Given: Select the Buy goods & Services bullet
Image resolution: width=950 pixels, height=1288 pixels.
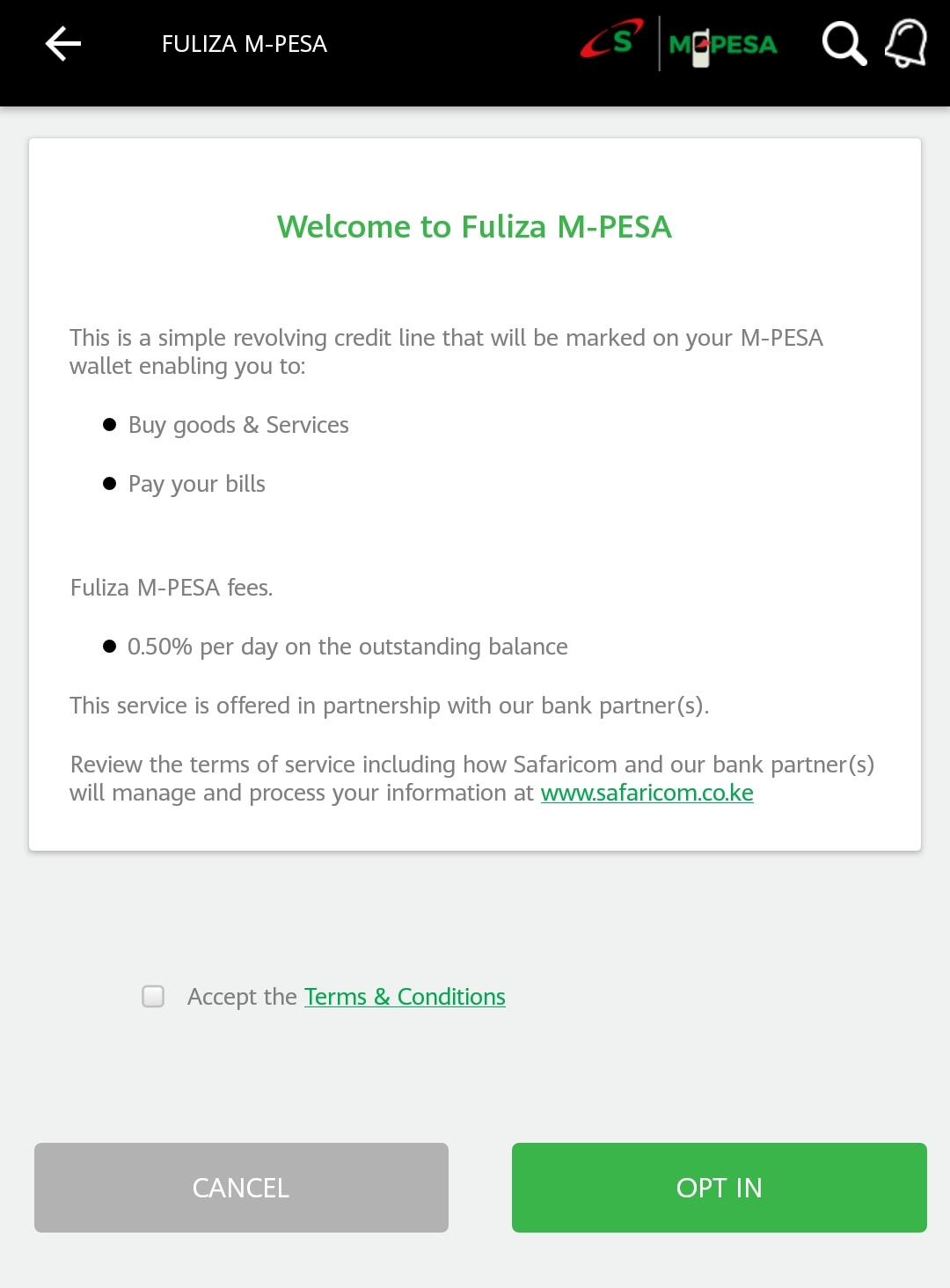Looking at the screenshot, I should pyautogui.click(x=238, y=425).
